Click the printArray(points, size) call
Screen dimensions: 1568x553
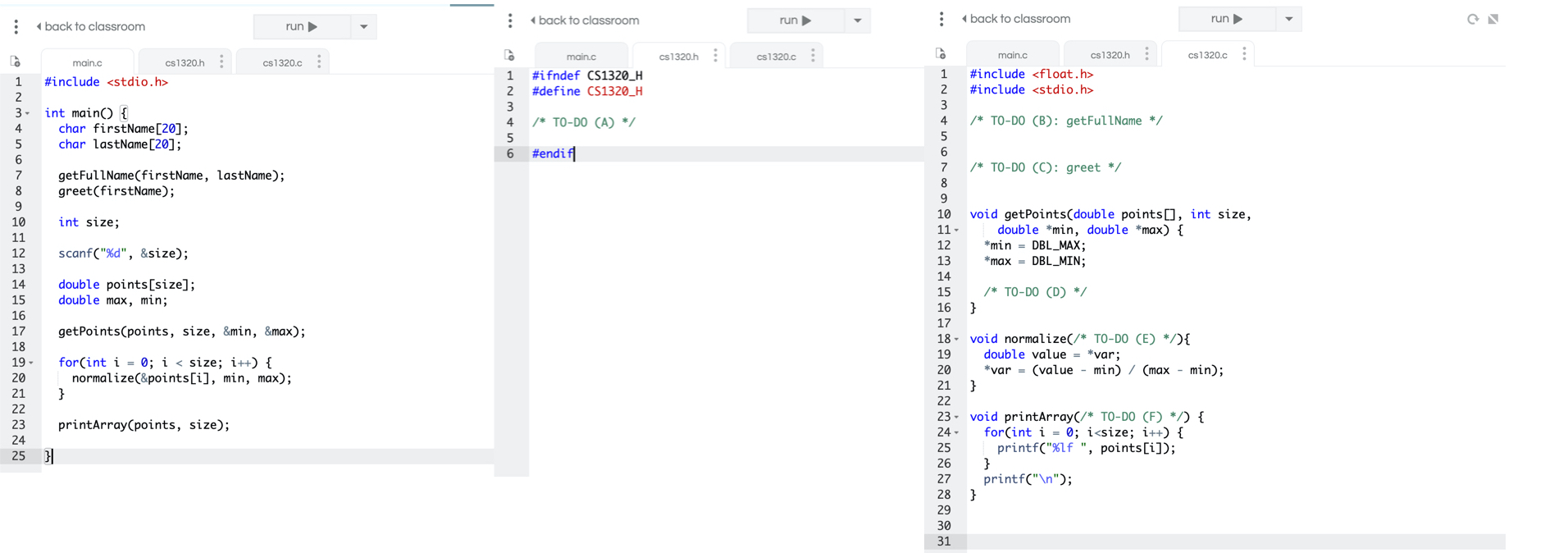point(144,425)
